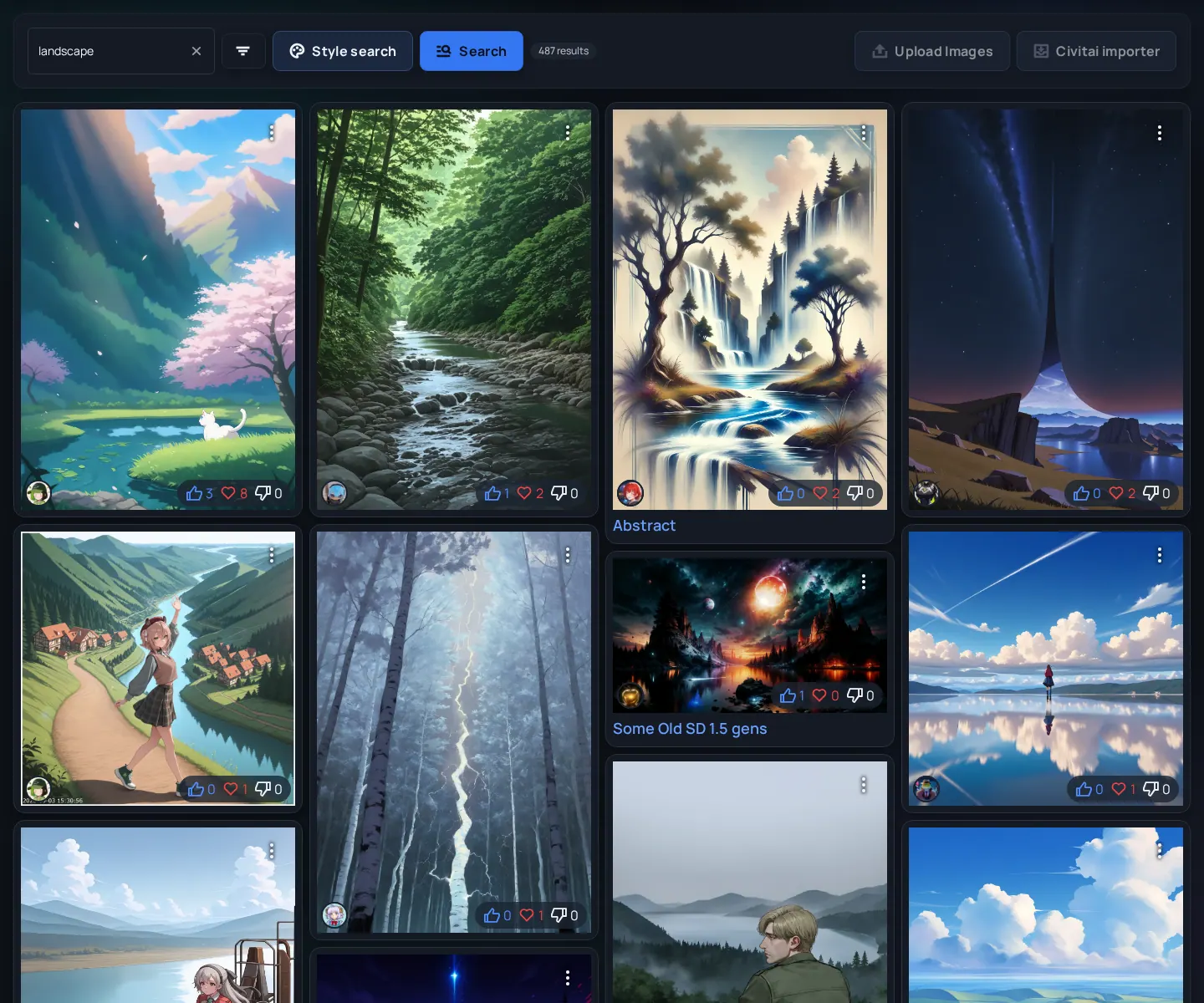Like the cloud reflection lake image
Image resolution: width=1204 pixels, height=1003 pixels.
[x=1089, y=789]
